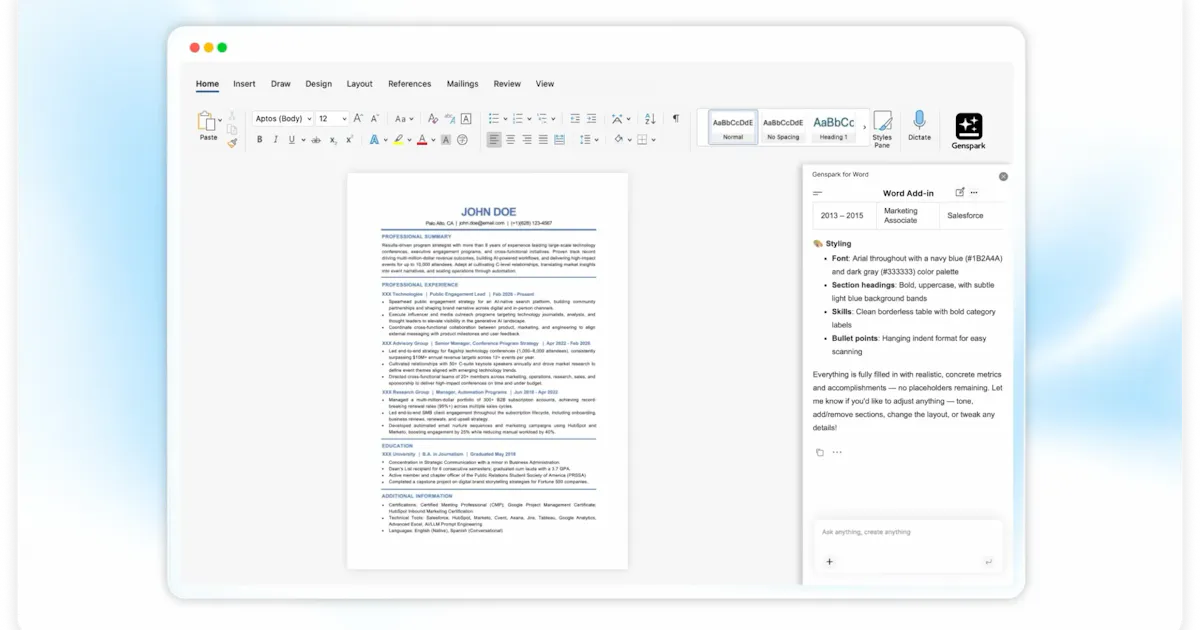Start a new chat in Genspark panel
This screenshot has height=630, width=1200.
[x=960, y=192]
